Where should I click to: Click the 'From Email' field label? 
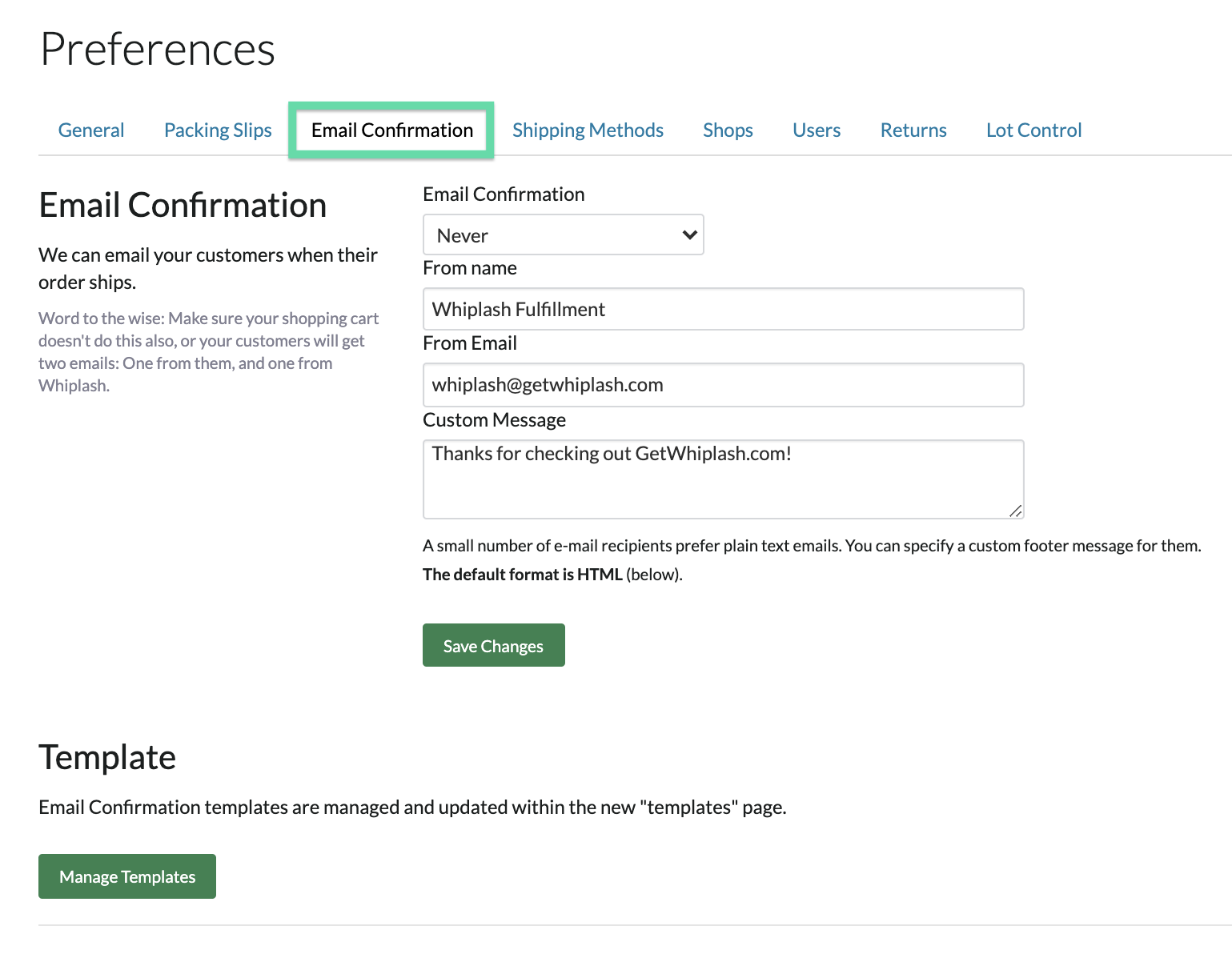pos(470,343)
